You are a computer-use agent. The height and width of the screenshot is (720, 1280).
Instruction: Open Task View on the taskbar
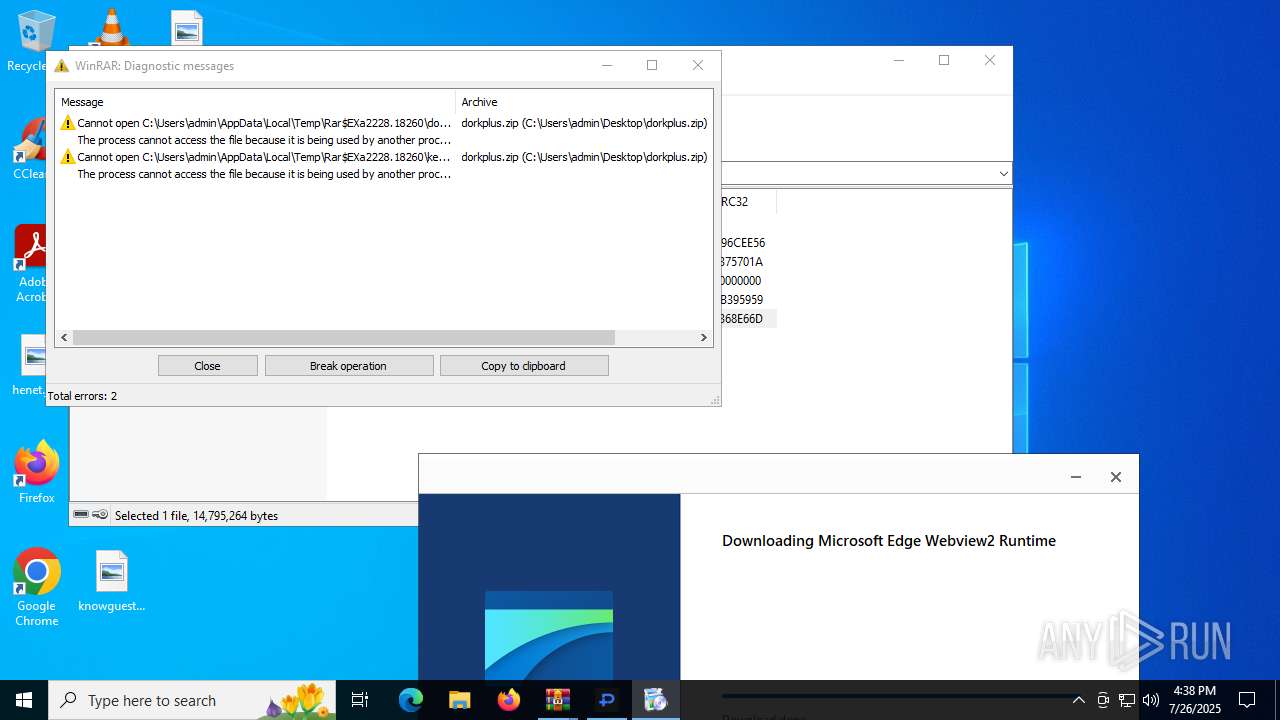(360, 700)
